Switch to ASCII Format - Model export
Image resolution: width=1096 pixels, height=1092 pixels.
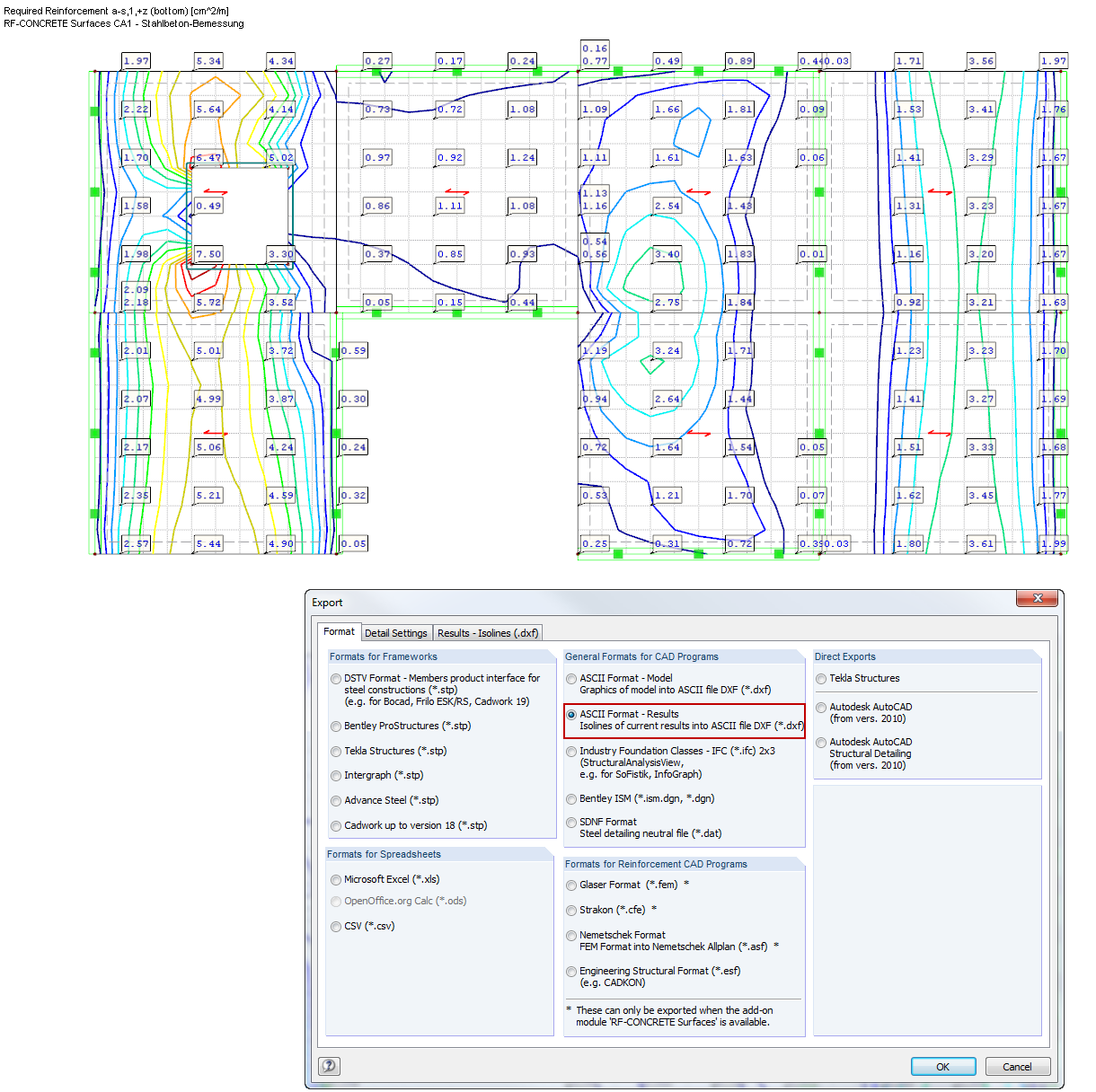tap(571, 679)
